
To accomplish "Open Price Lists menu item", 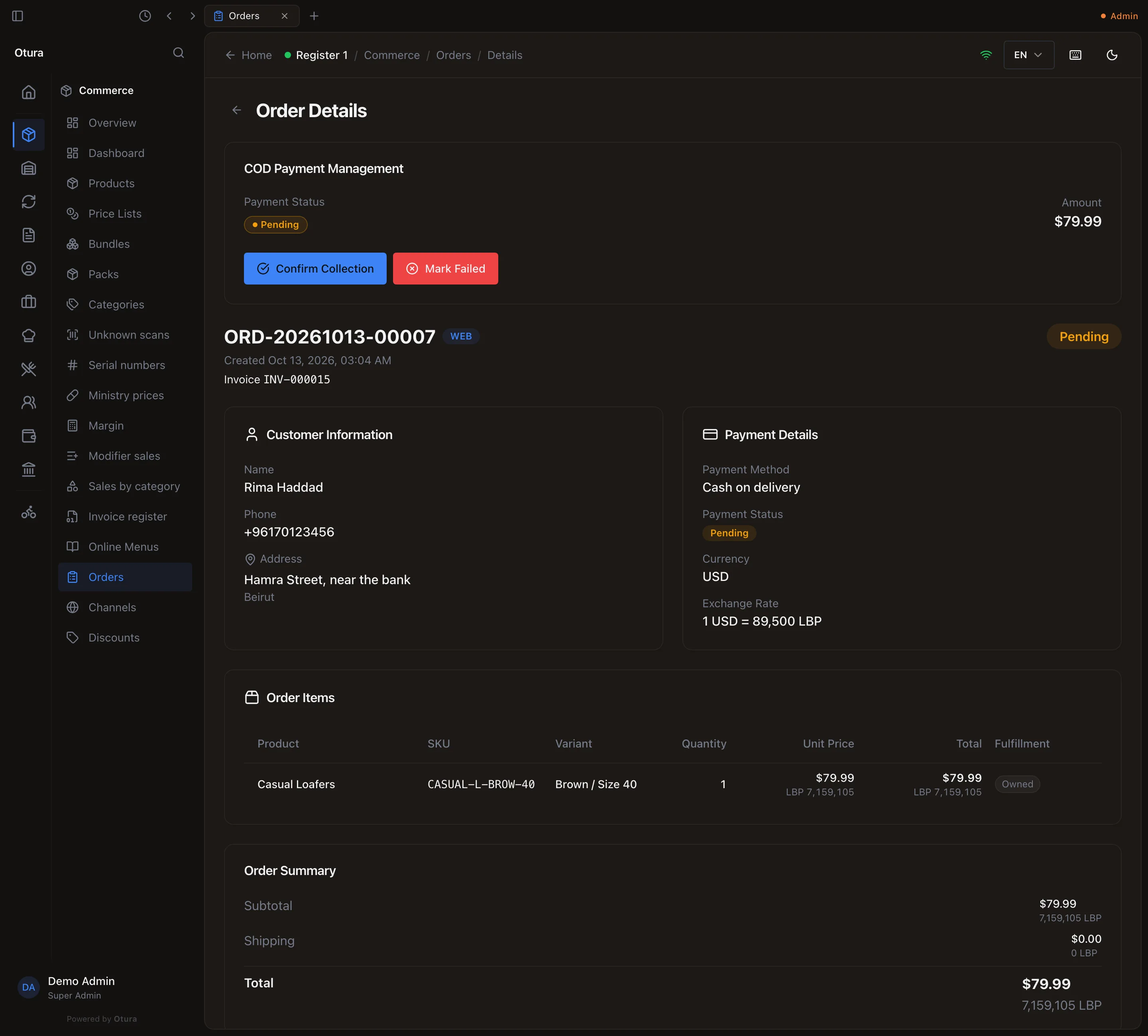I will 125,214.
